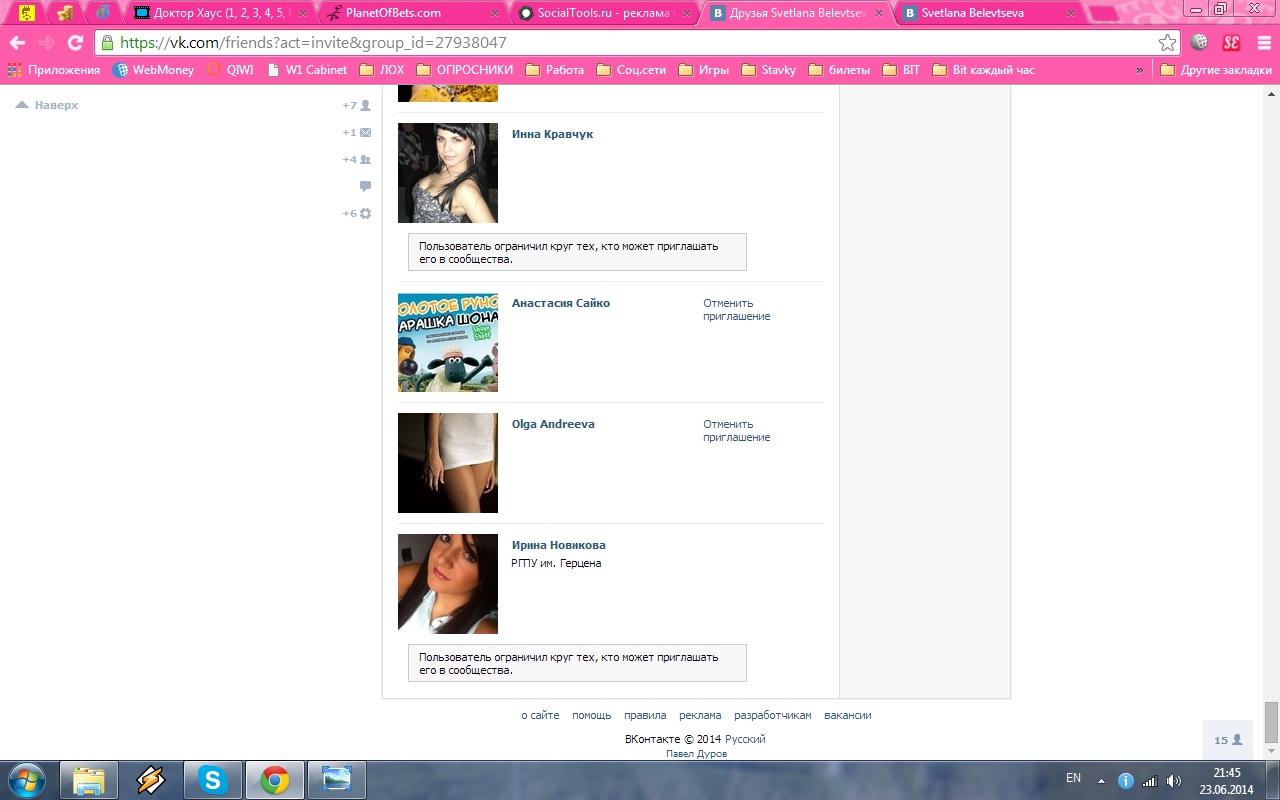Click Ирина Новикова profile photo

pyautogui.click(x=448, y=584)
